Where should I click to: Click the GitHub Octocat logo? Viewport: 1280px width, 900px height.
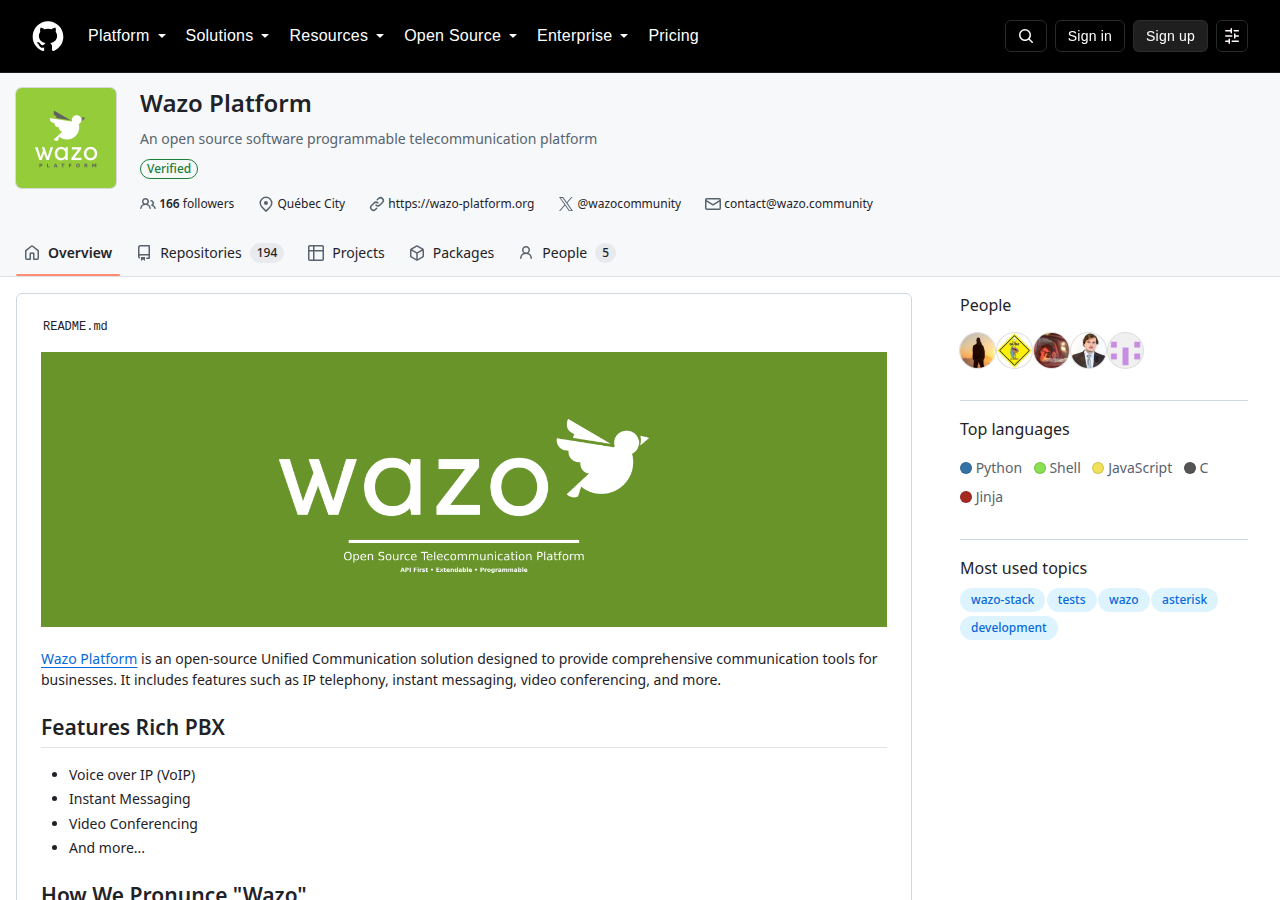(x=48, y=36)
